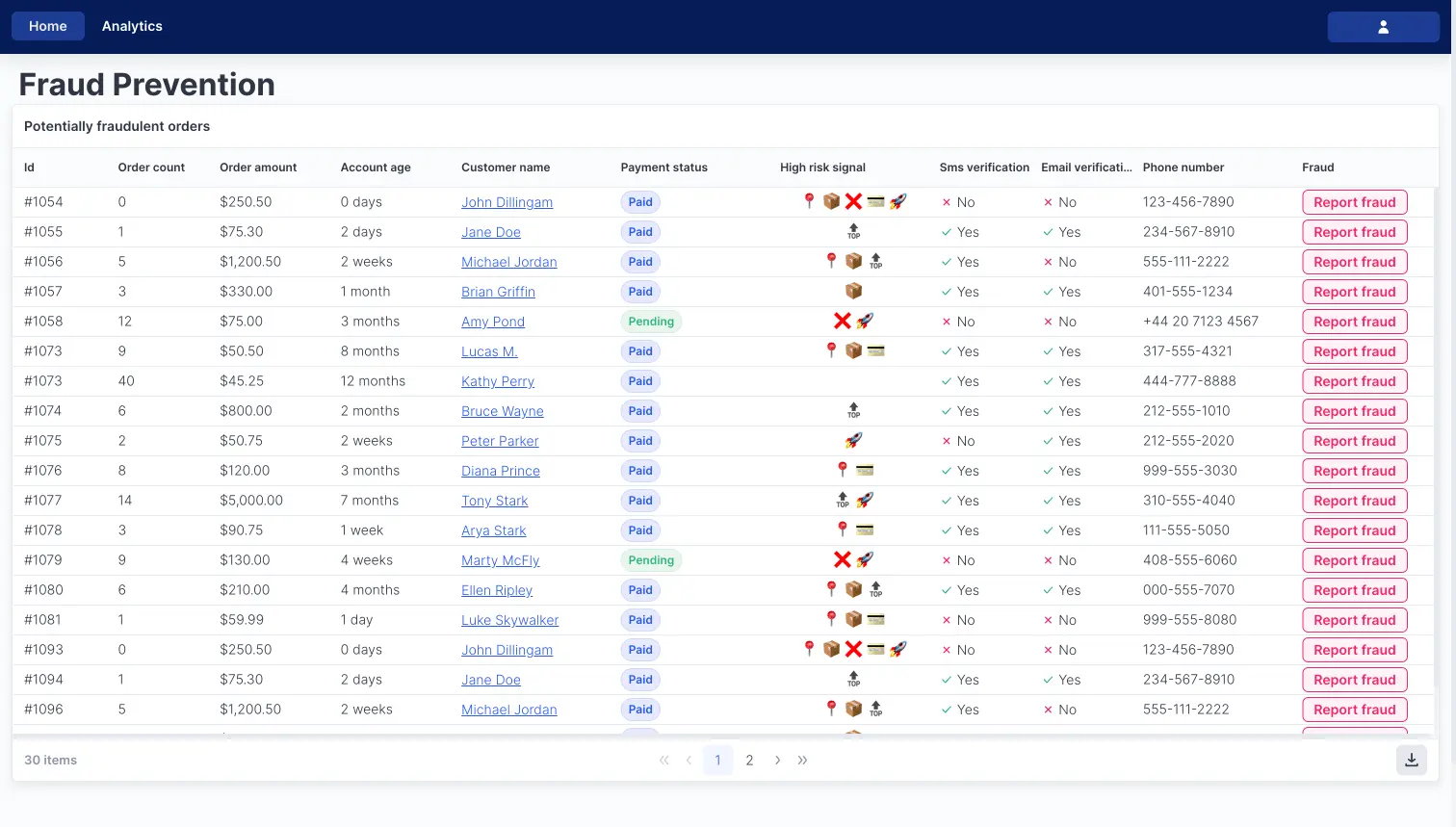
Task: Click order amount $5,000.00
Action: click(251, 501)
